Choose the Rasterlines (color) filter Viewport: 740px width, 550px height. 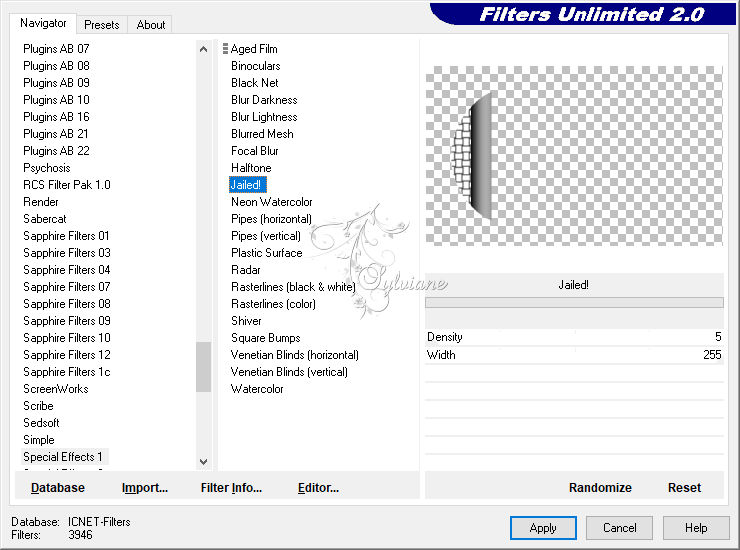coord(273,304)
